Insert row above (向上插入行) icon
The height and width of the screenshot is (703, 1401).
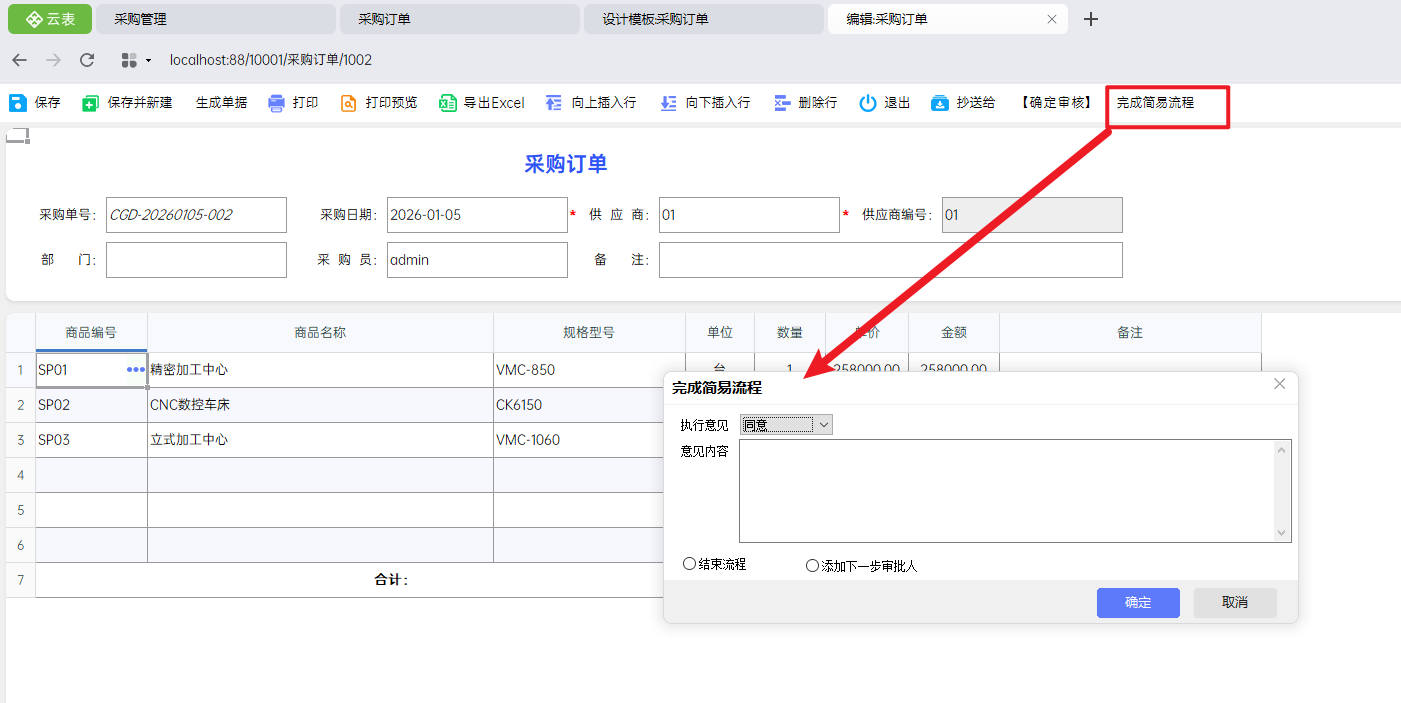point(554,103)
